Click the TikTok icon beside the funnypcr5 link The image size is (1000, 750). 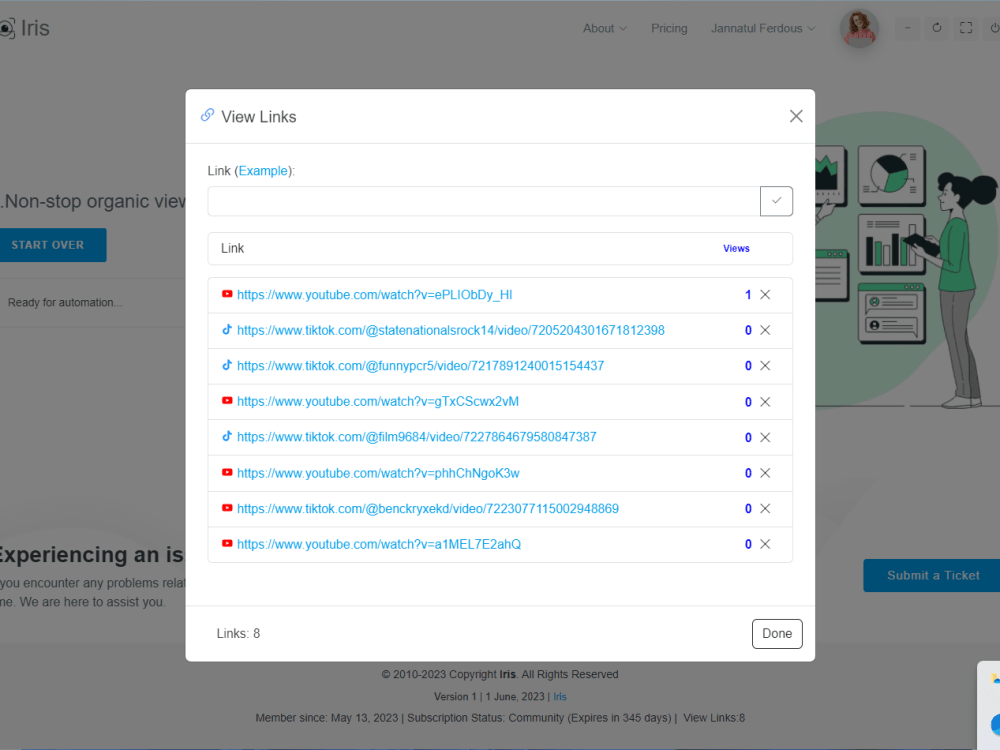point(227,365)
